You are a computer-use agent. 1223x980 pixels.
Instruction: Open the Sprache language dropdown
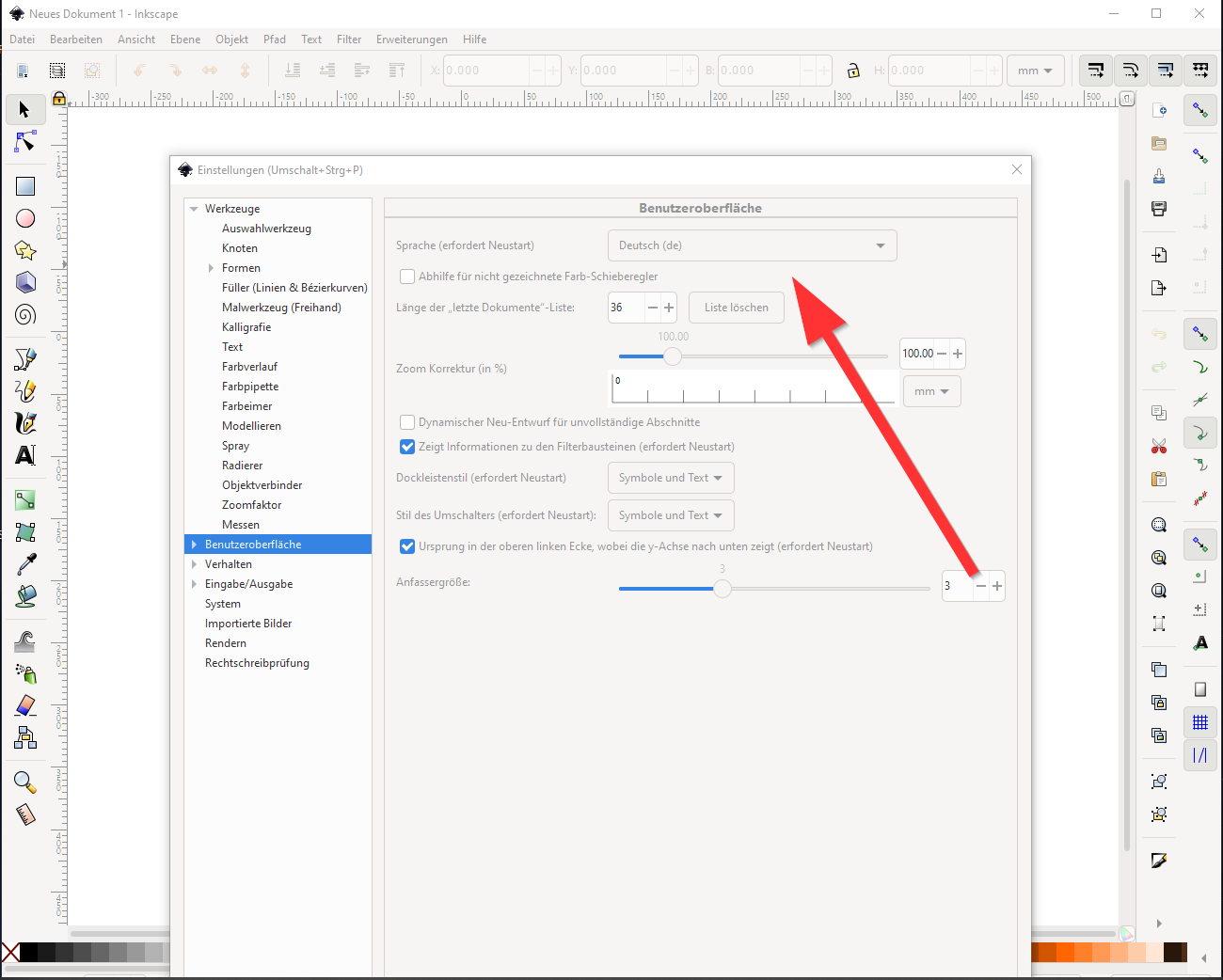[753, 245]
